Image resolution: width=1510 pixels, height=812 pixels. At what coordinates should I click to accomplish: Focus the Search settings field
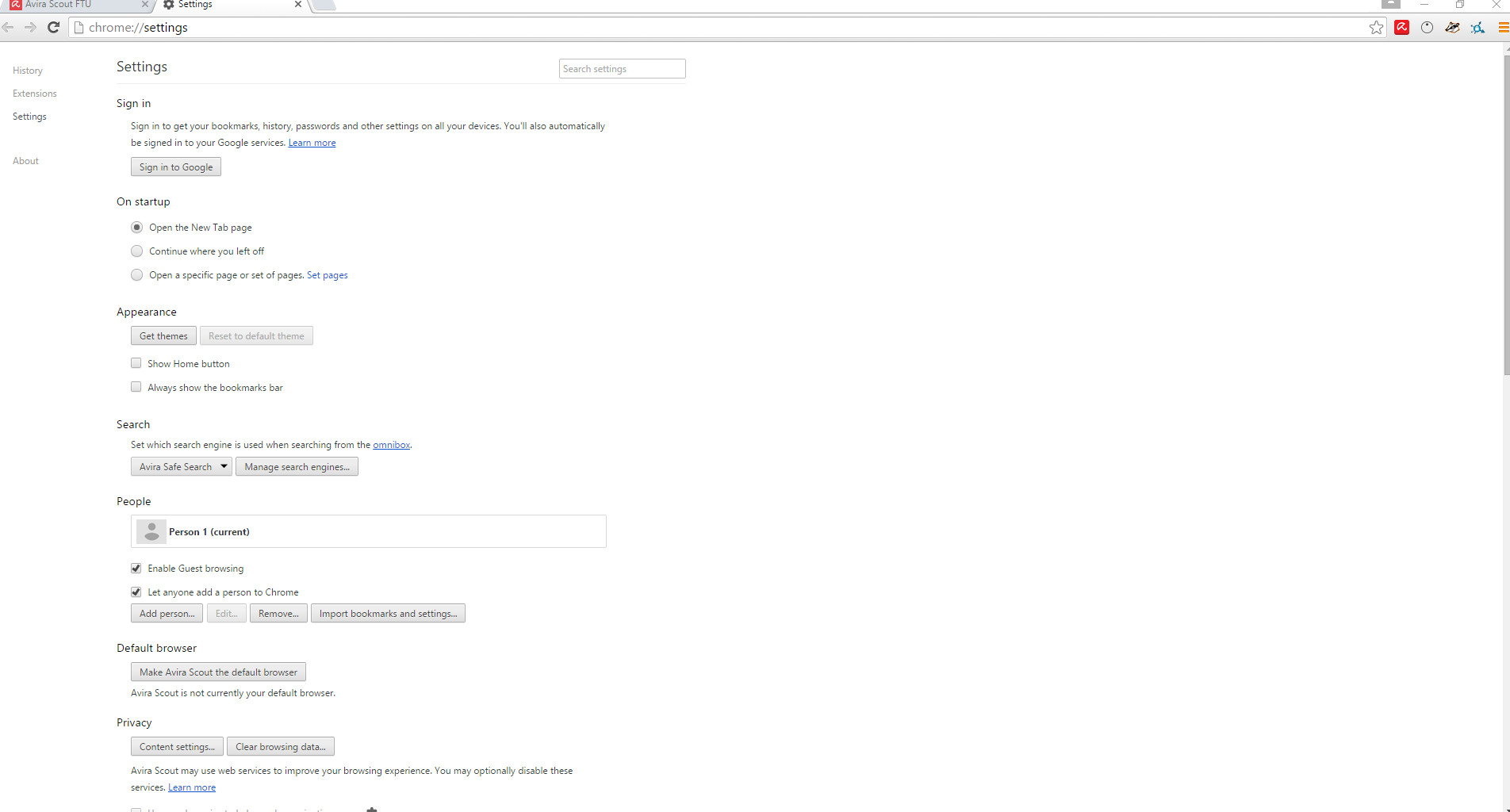(x=622, y=69)
